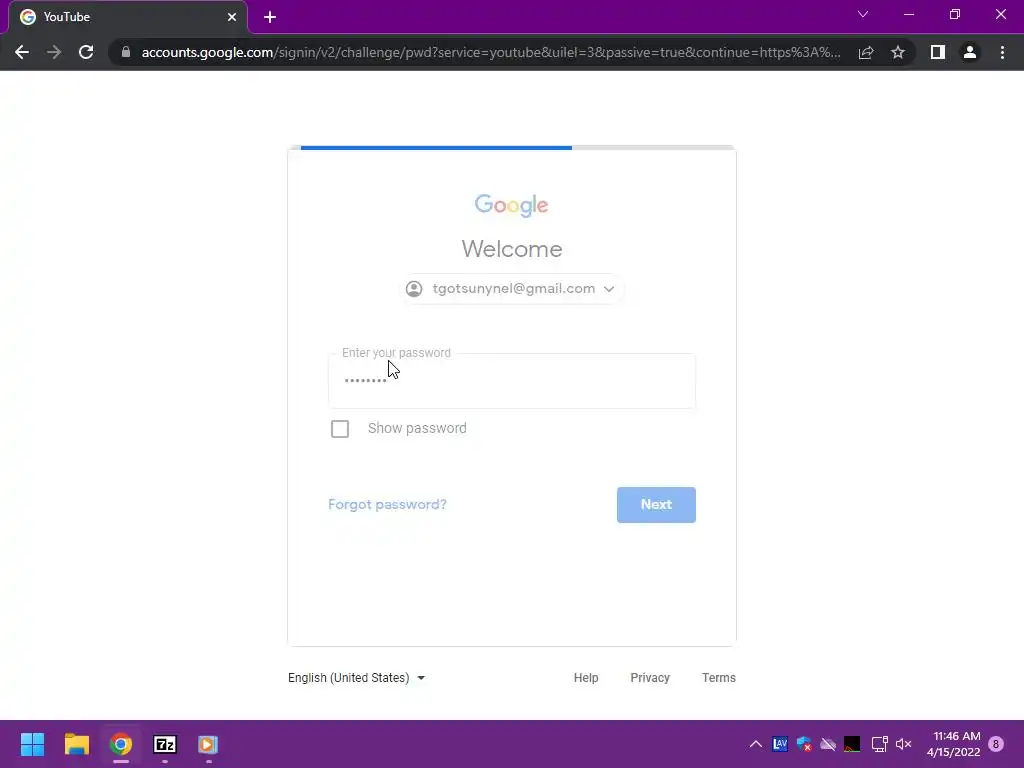Open the Help link
The height and width of the screenshot is (768, 1024).
pos(586,678)
